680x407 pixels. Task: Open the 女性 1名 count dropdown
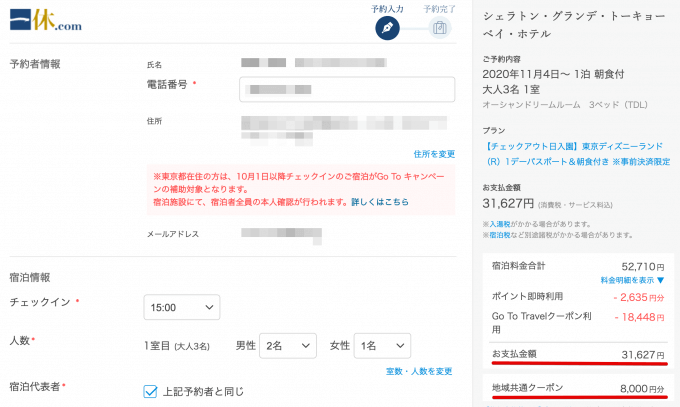tap(382, 346)
